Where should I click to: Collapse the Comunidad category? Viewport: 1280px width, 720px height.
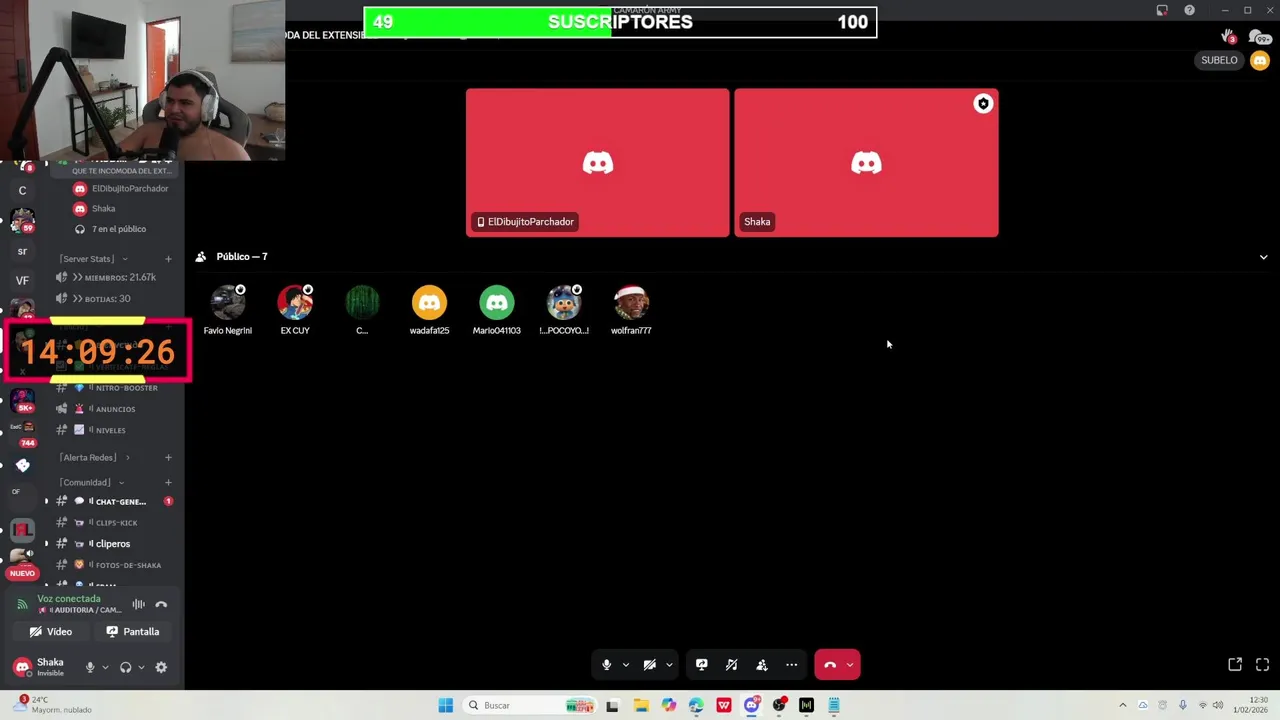[x=88, y=482]
